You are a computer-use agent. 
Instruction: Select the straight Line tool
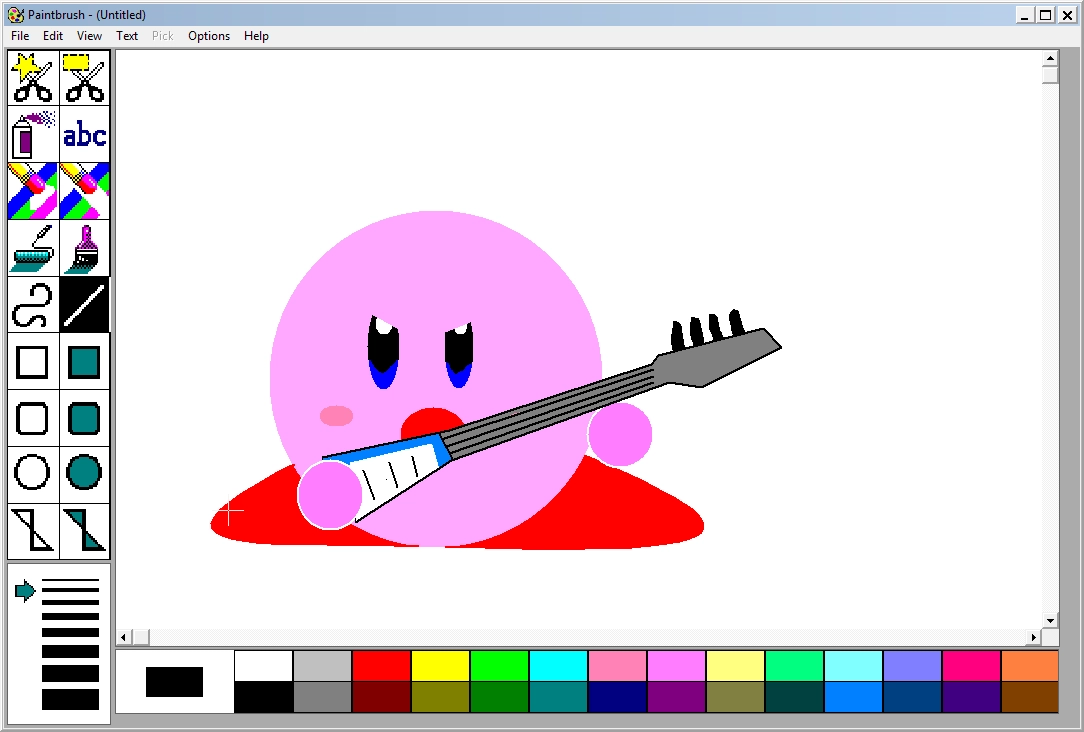pos(84,305)
